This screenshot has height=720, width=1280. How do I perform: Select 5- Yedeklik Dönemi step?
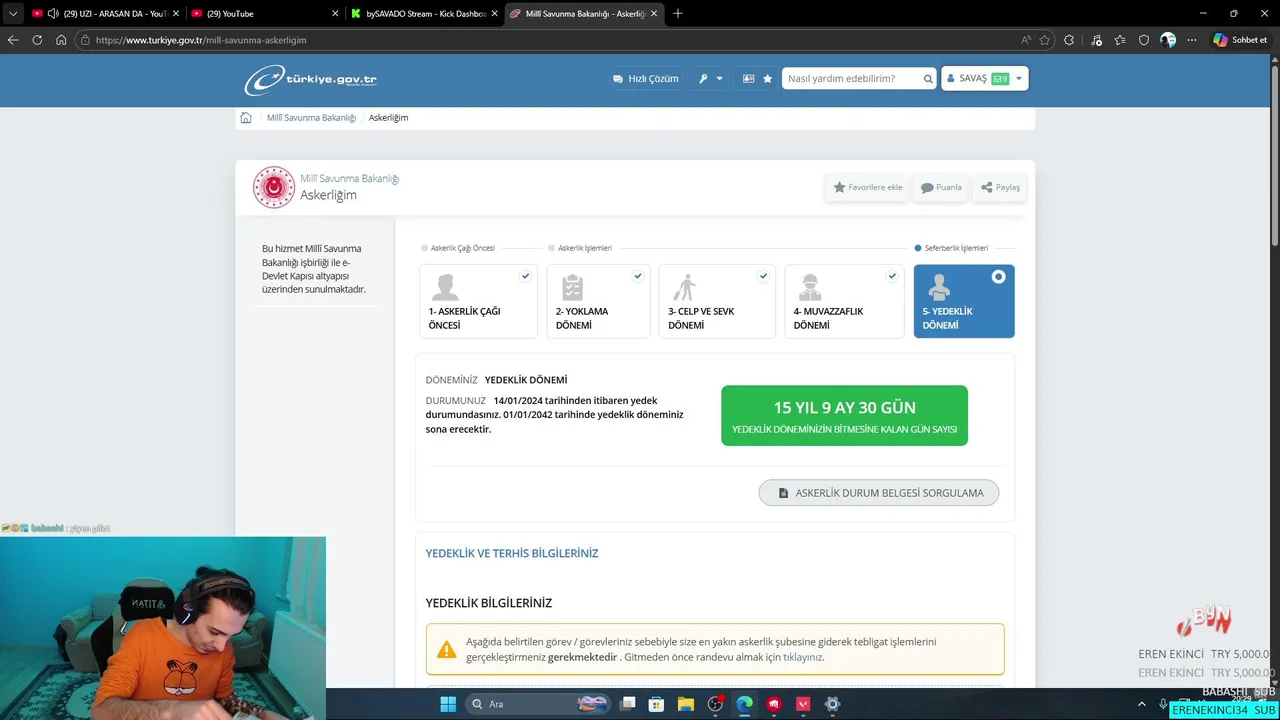click(x=964, y=301)
